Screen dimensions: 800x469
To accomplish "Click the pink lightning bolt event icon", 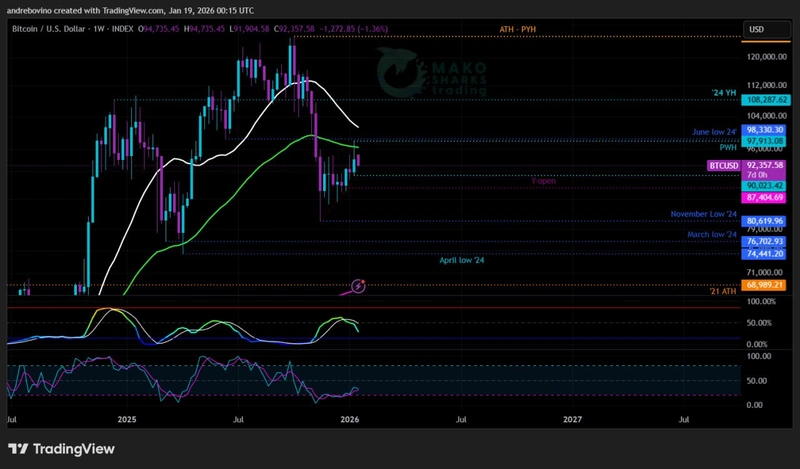I will pyautogui.click(x=358, y=287).
